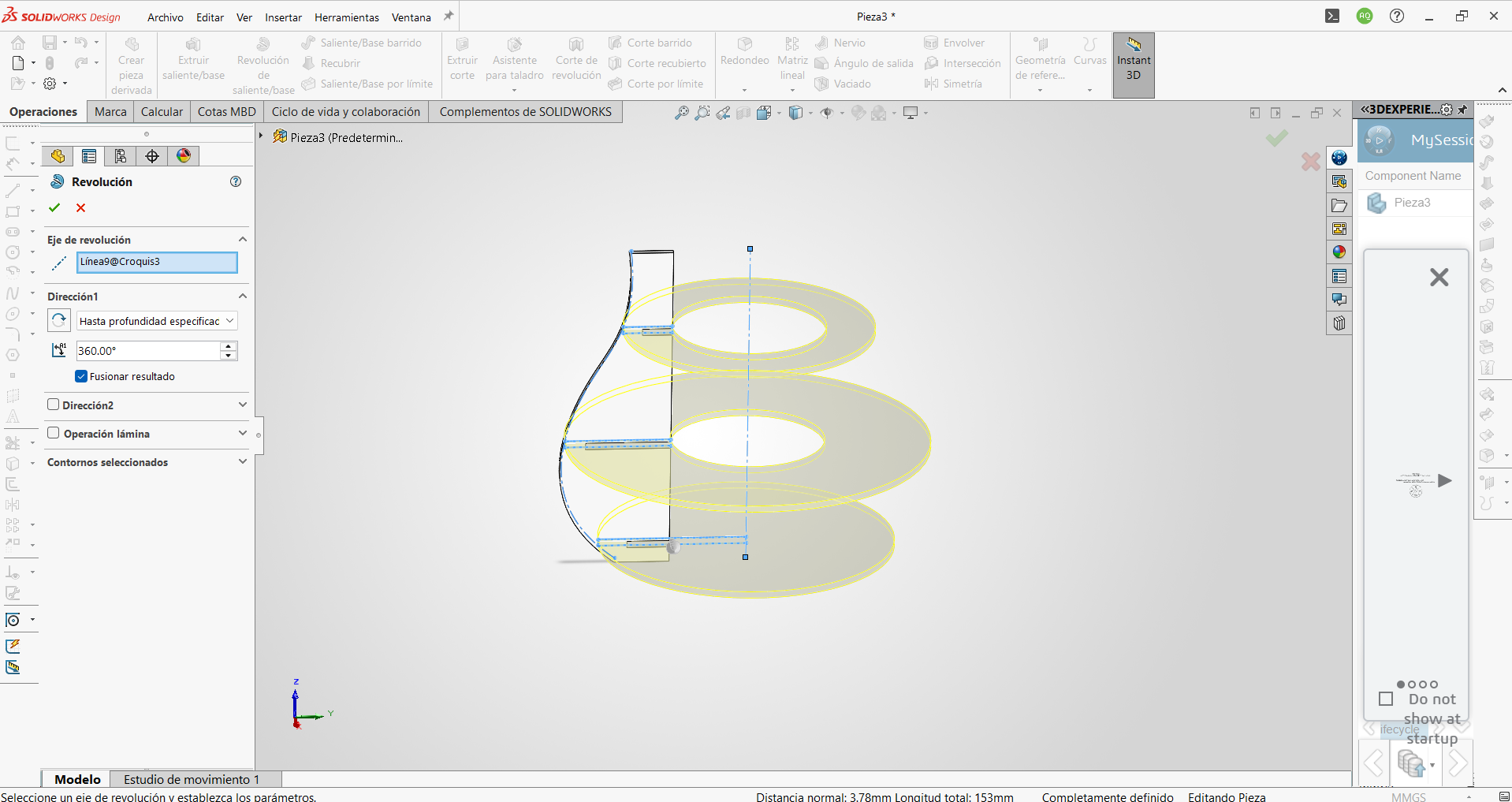
Task: Click the Extruir corte tool
Action: 463,59
